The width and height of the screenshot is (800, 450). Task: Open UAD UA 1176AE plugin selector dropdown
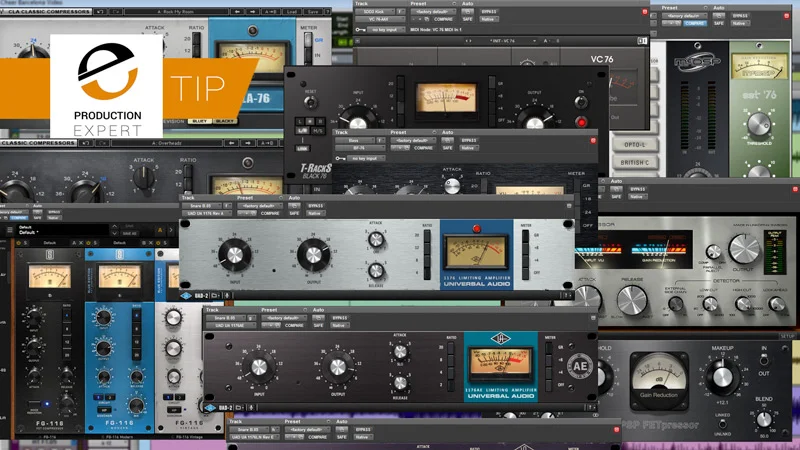(x=230, y=325)
